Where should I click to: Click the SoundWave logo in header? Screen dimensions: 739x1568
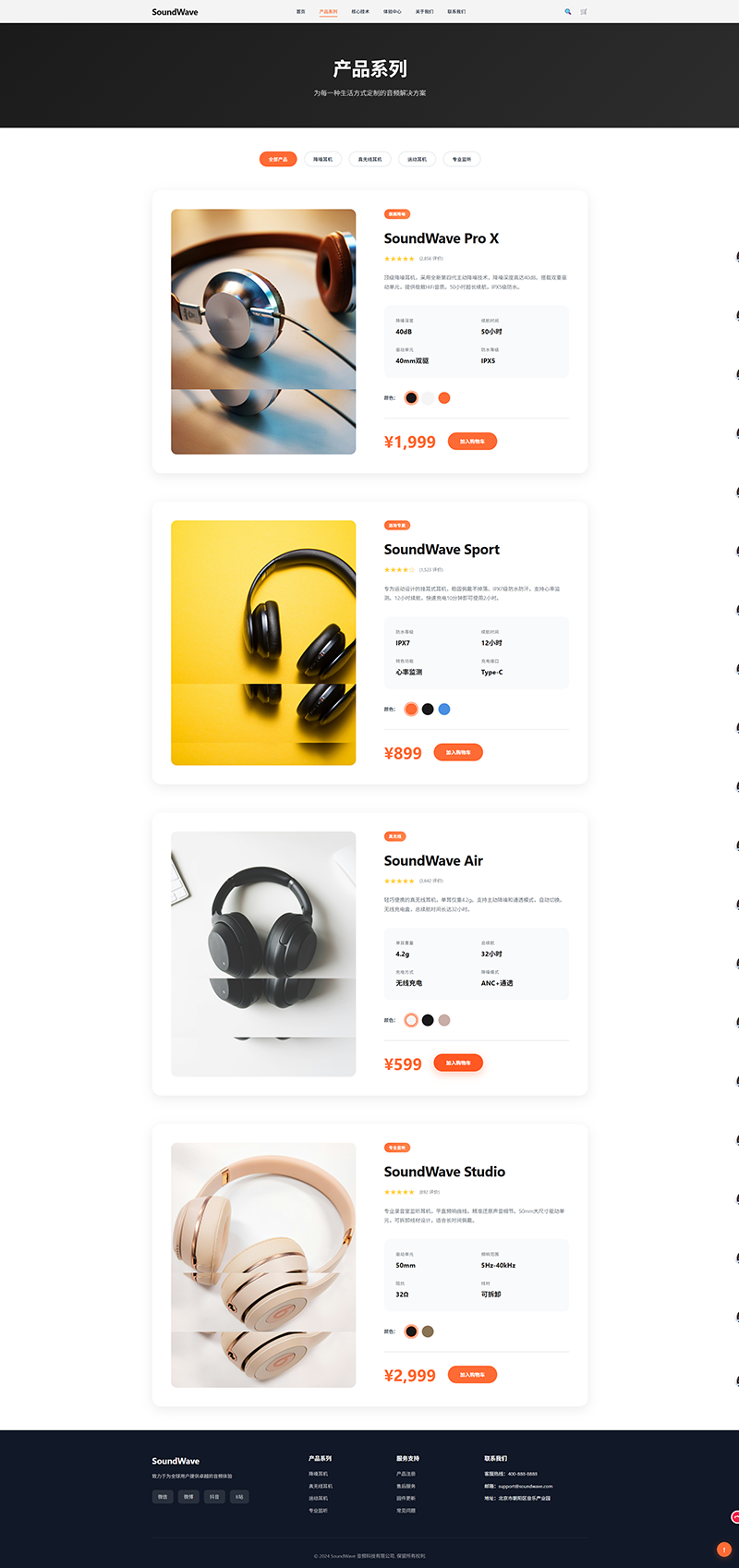click(175, 12)
